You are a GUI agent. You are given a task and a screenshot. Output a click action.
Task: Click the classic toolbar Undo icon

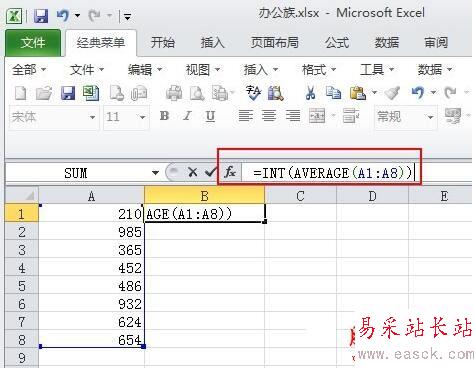418,92
